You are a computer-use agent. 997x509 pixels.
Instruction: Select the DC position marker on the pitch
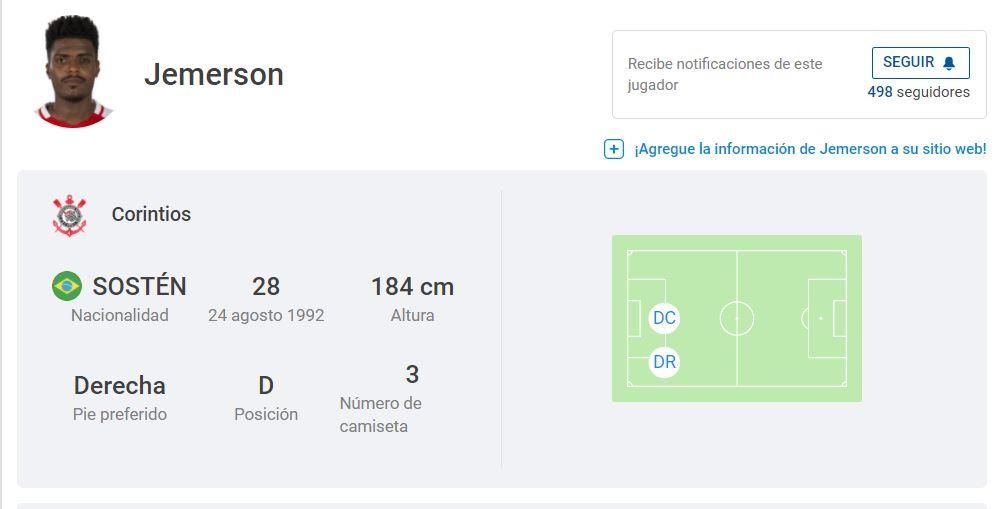point(664,318)
